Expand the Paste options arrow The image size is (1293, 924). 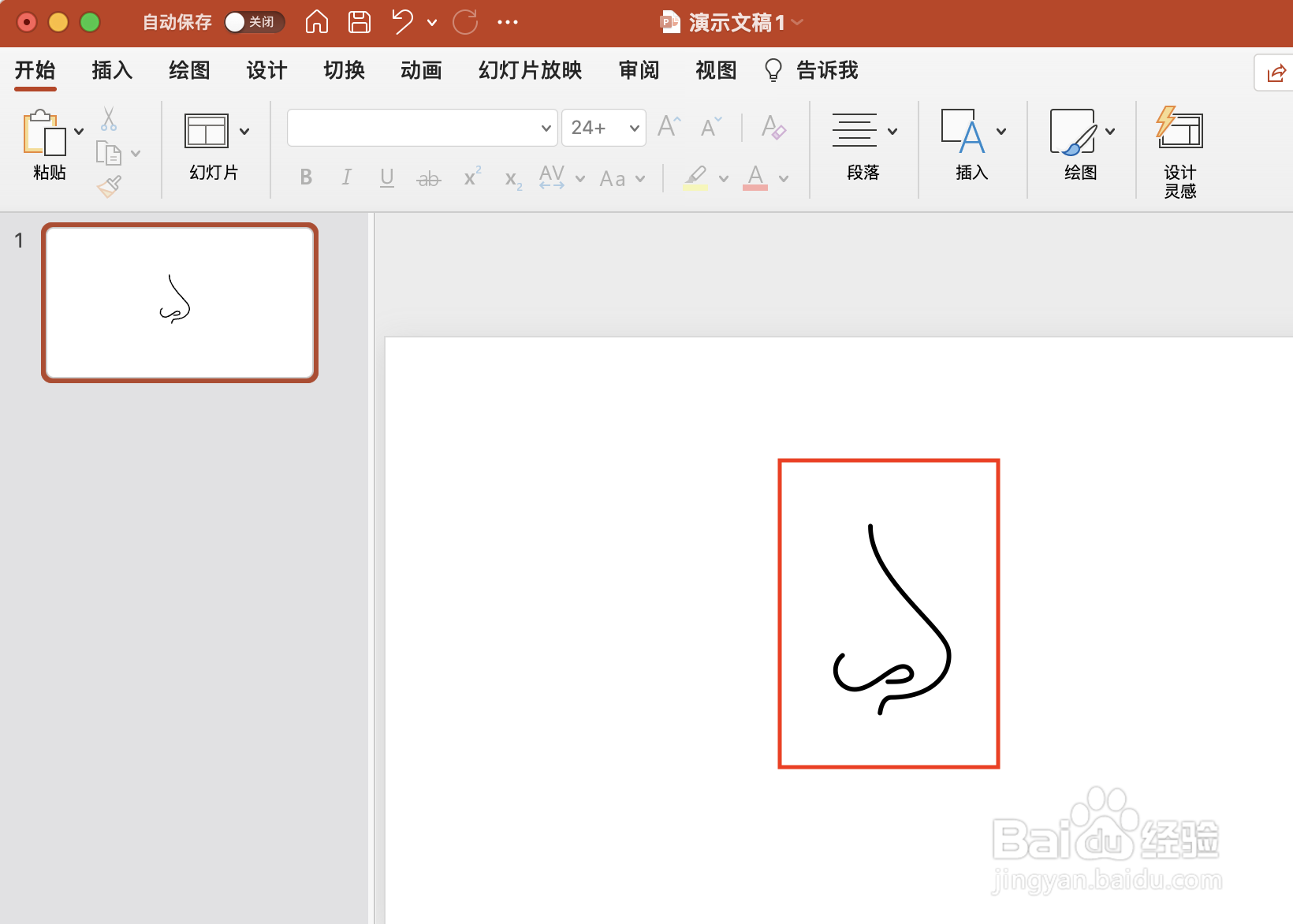pos(79,131)
